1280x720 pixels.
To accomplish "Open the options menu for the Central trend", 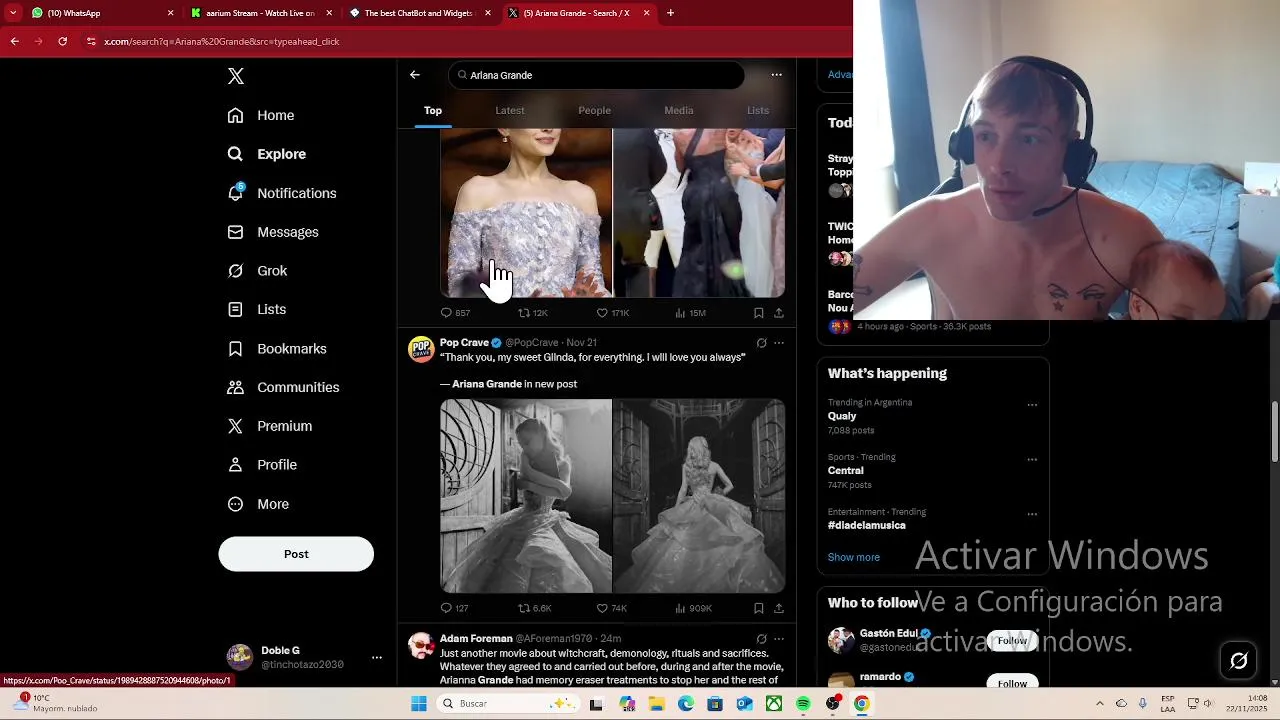I will [x=1032, y=460].
